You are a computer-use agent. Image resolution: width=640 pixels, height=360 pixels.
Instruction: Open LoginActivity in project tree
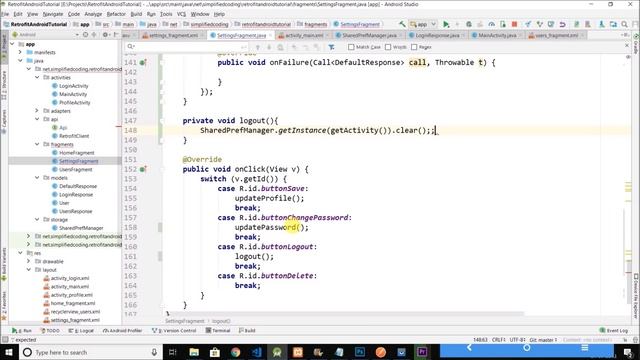tap(73, 86)
